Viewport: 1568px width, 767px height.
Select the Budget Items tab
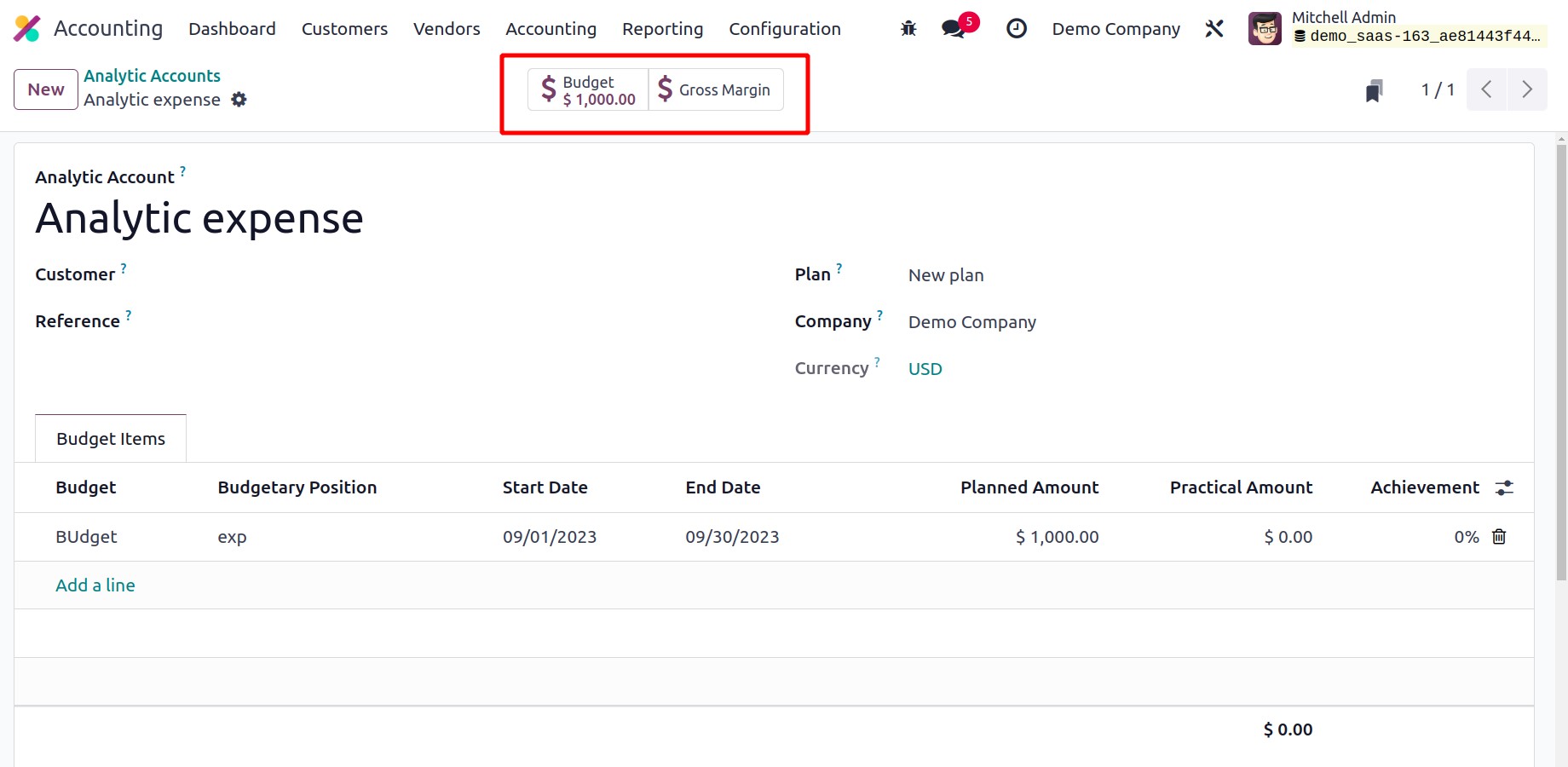[111, 439]
